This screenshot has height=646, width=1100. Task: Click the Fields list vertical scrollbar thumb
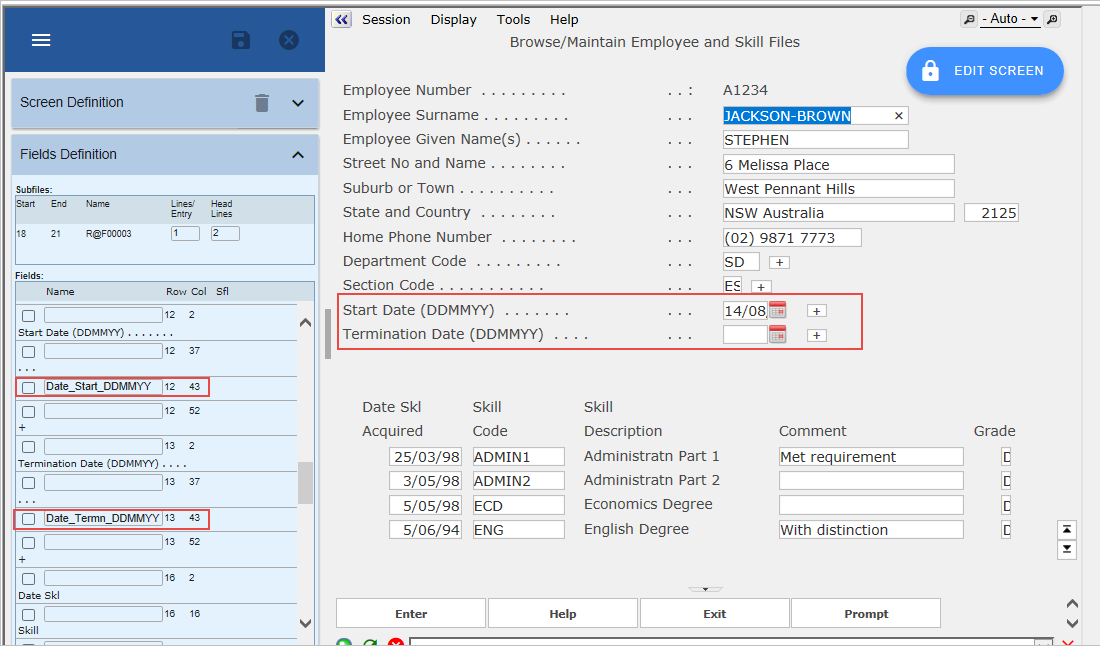click(x=305, y=484)
